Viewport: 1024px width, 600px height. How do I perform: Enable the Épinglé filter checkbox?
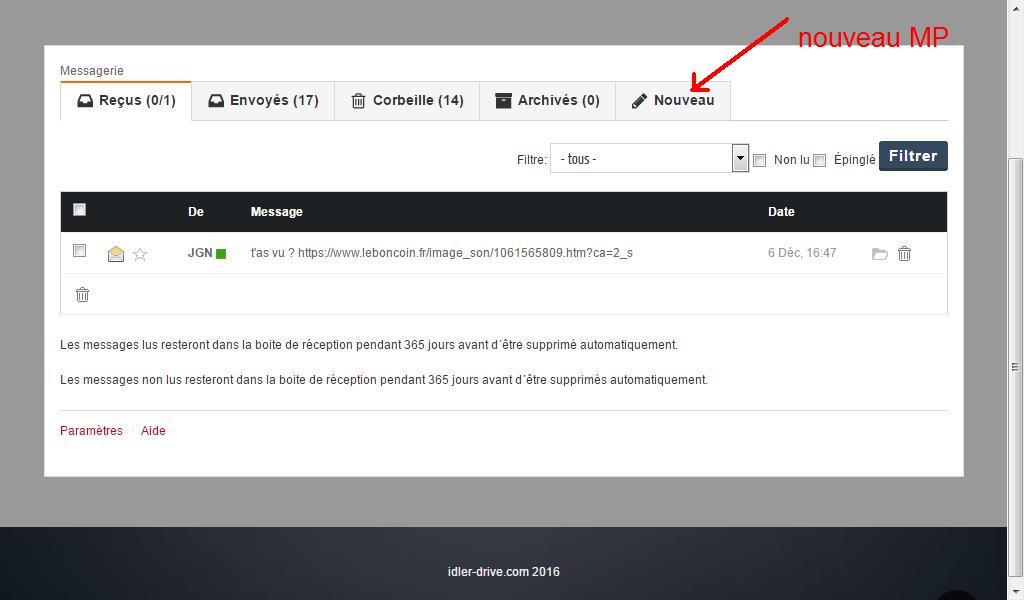(819, 160)
